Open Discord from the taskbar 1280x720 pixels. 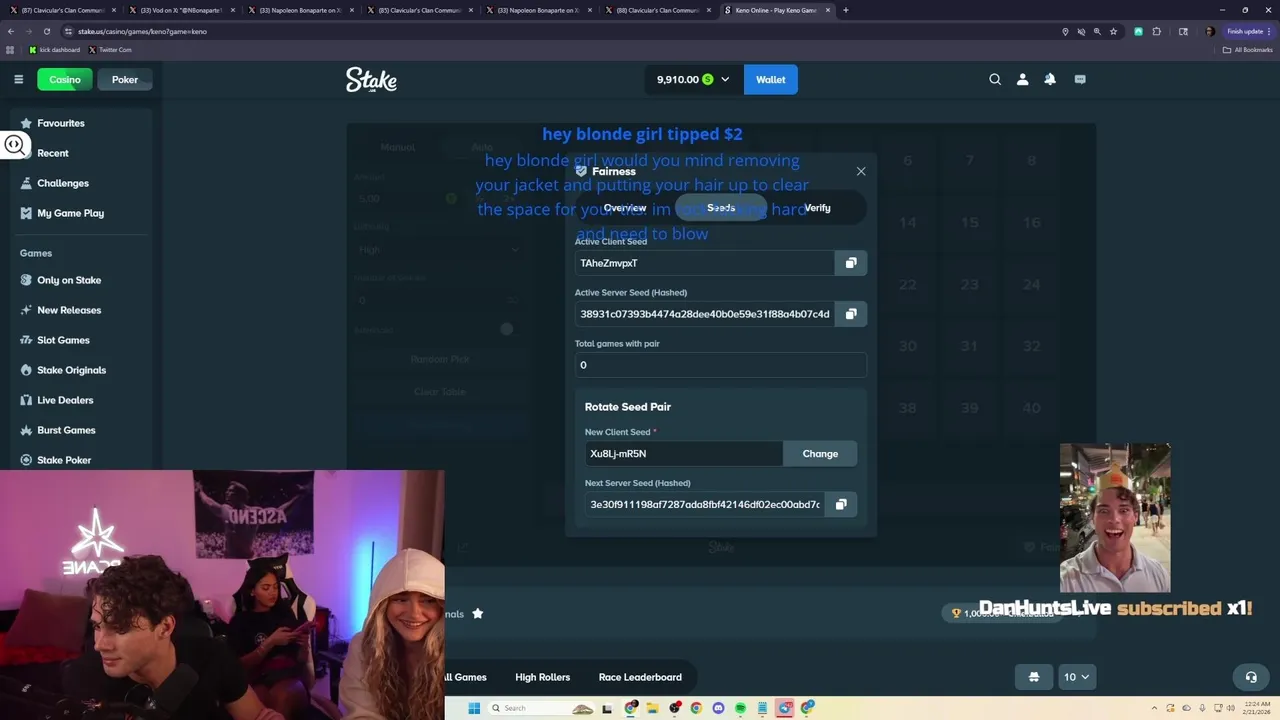718,708
